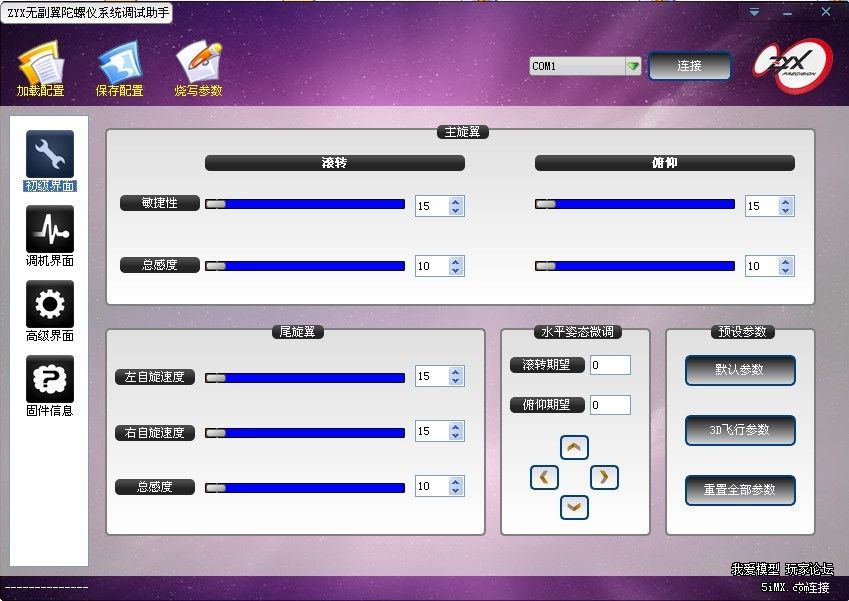849x601 pixels.
Task: Expand the COM1 port dropdown
Action: [x=632, y=66]
